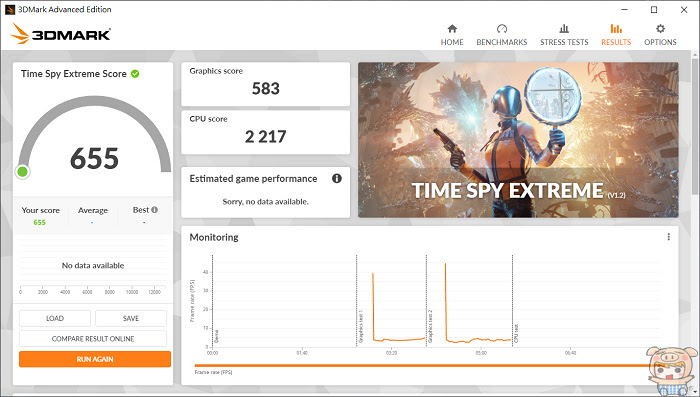Open the Benchmarks gauge icon

tap(502, 29)
